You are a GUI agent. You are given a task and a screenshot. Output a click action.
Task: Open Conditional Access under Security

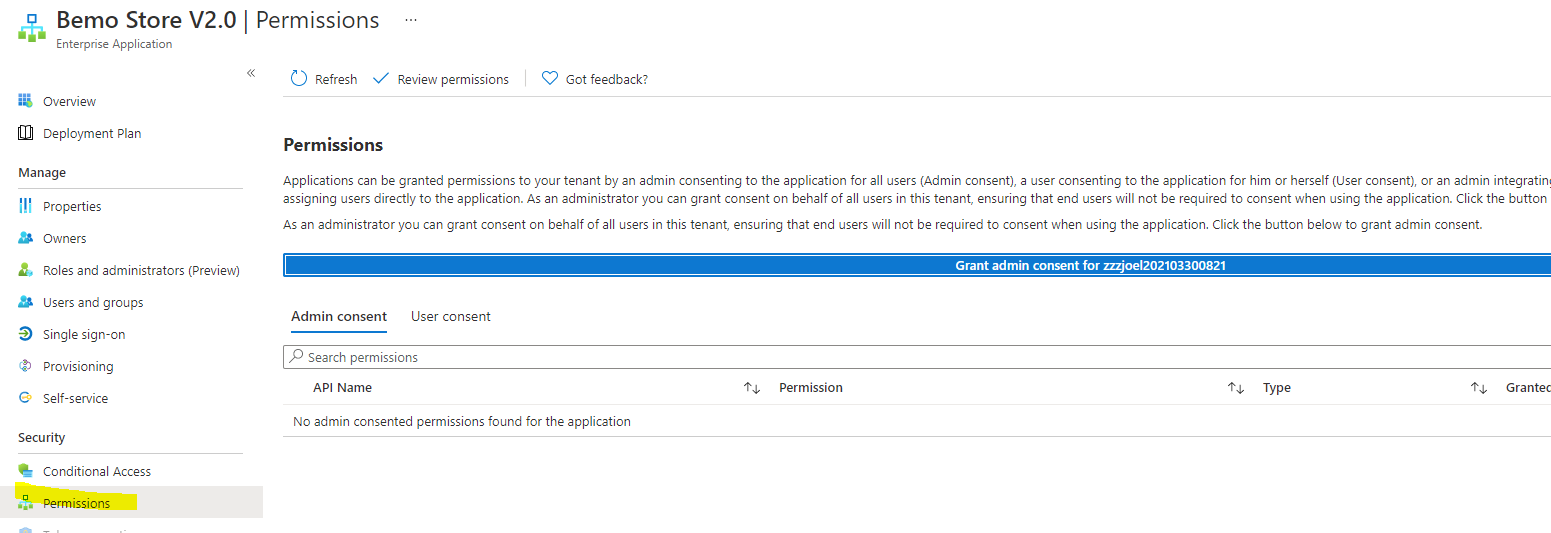tap(97, 471)
